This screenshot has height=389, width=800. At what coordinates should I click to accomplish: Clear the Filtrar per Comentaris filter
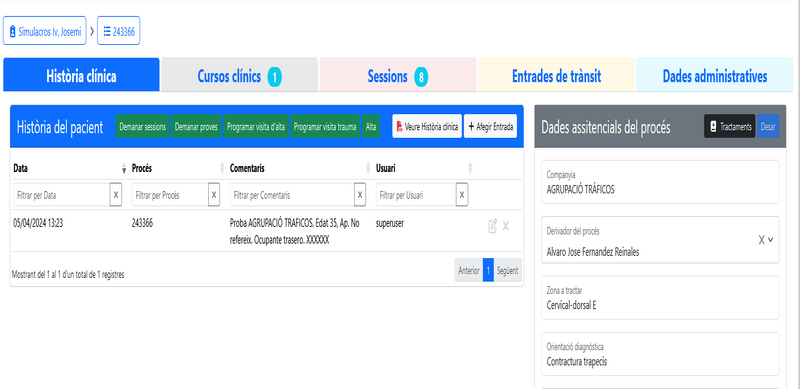pos(360,194)
